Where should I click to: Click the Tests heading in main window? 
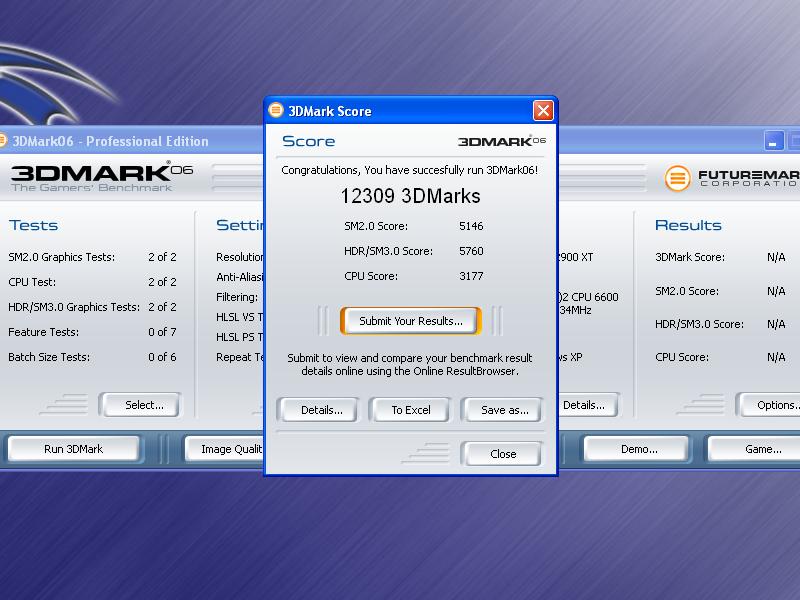tap(33, 225)
